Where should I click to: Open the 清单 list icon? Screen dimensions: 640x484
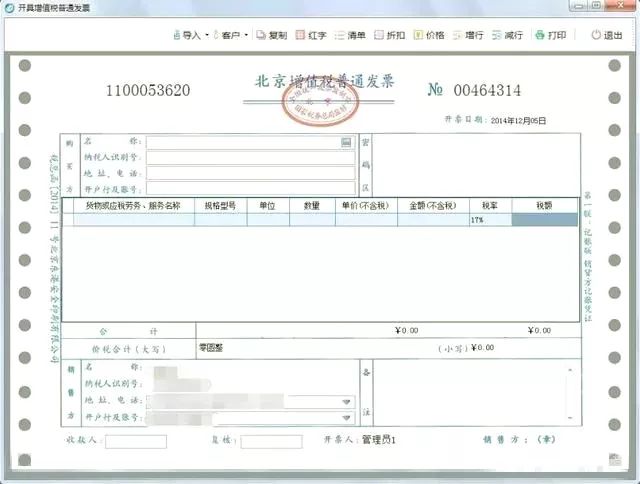click(x=339, y=36)
